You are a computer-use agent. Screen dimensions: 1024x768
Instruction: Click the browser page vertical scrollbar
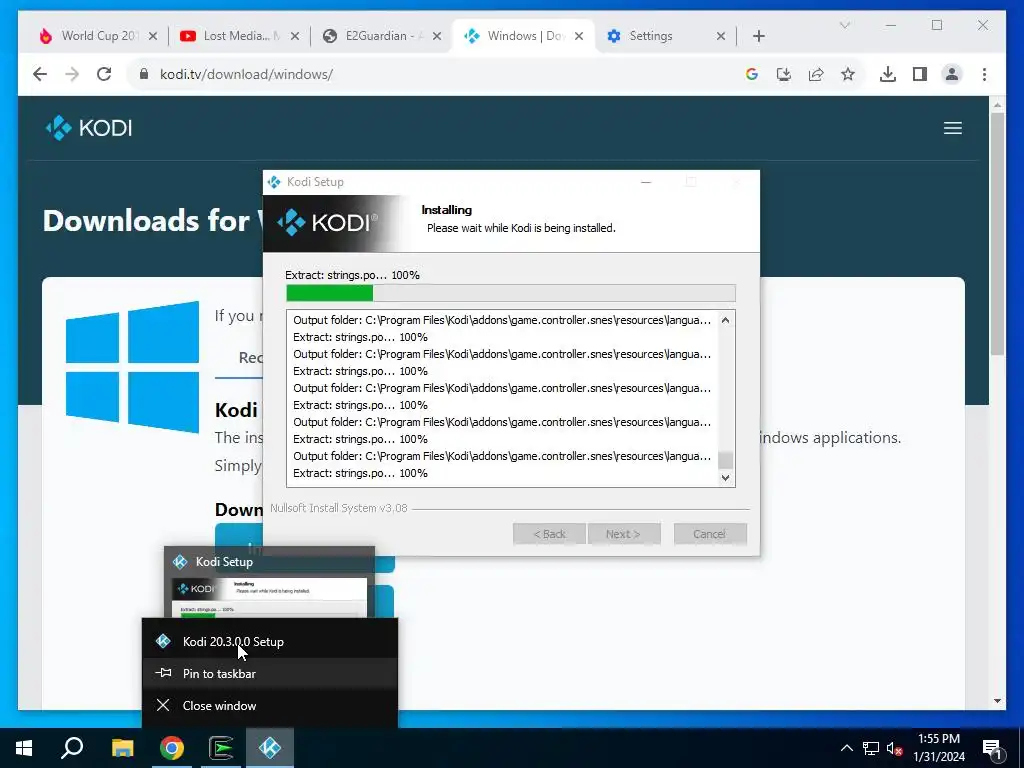tap(997, 233)
